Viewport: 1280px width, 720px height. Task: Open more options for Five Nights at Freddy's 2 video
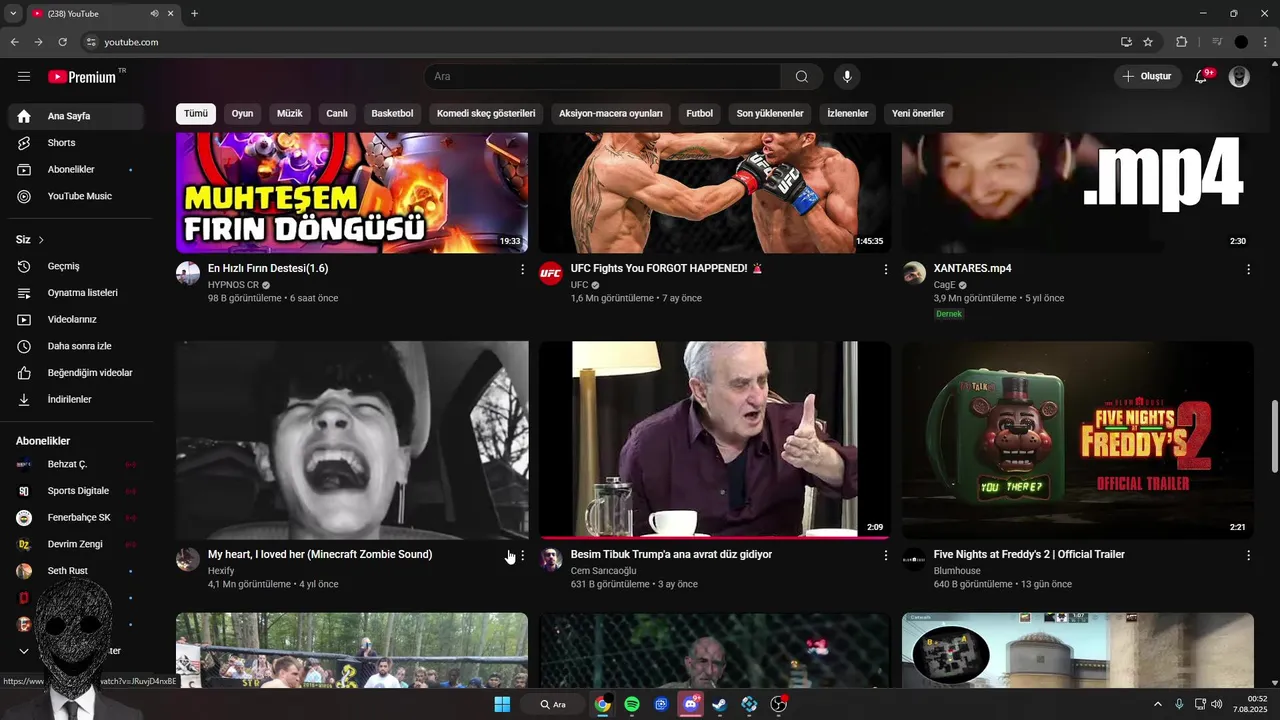[x=1248, y=555]
